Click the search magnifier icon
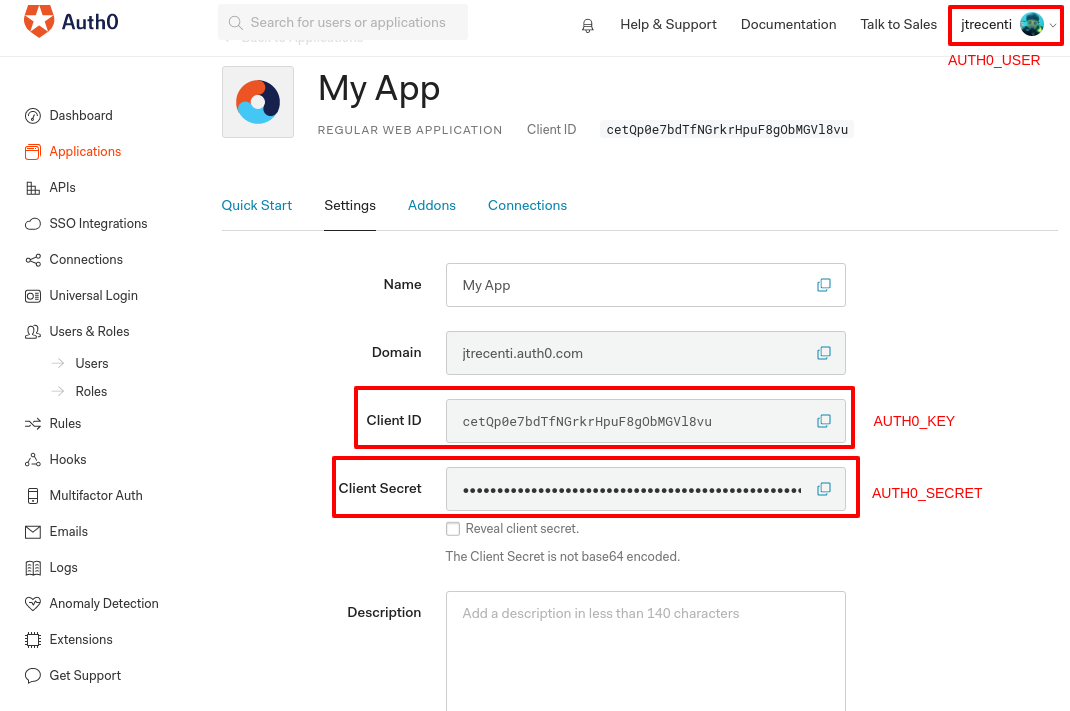Screen dimensions: 1070x711 pos(235,23)
